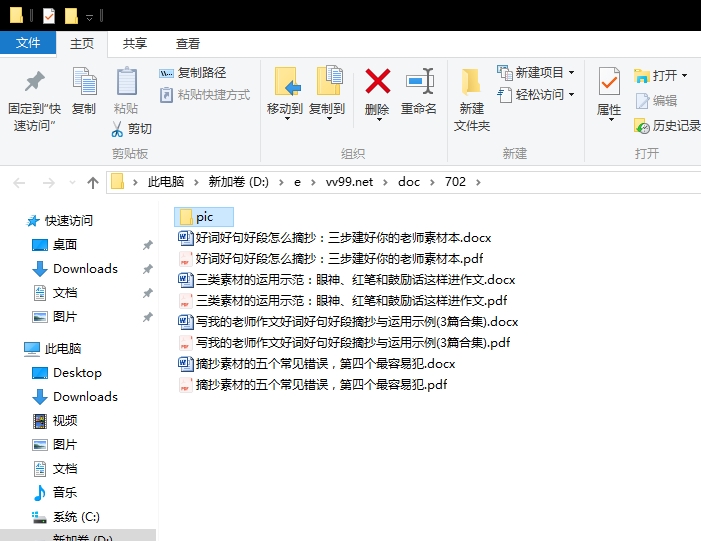Open the Move to dropdown arrow
The width and height of the screenshot is (701, 541).
287,119
